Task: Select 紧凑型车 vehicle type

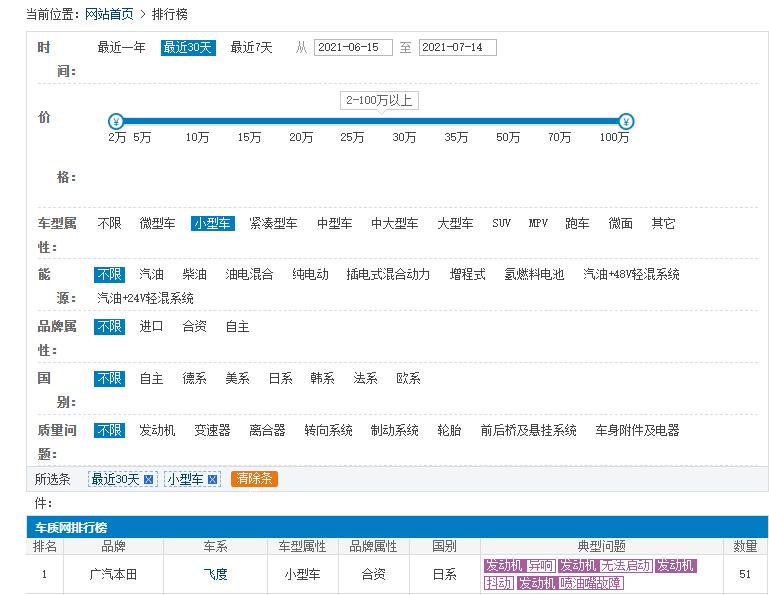Action: click(x=273, y=224)
